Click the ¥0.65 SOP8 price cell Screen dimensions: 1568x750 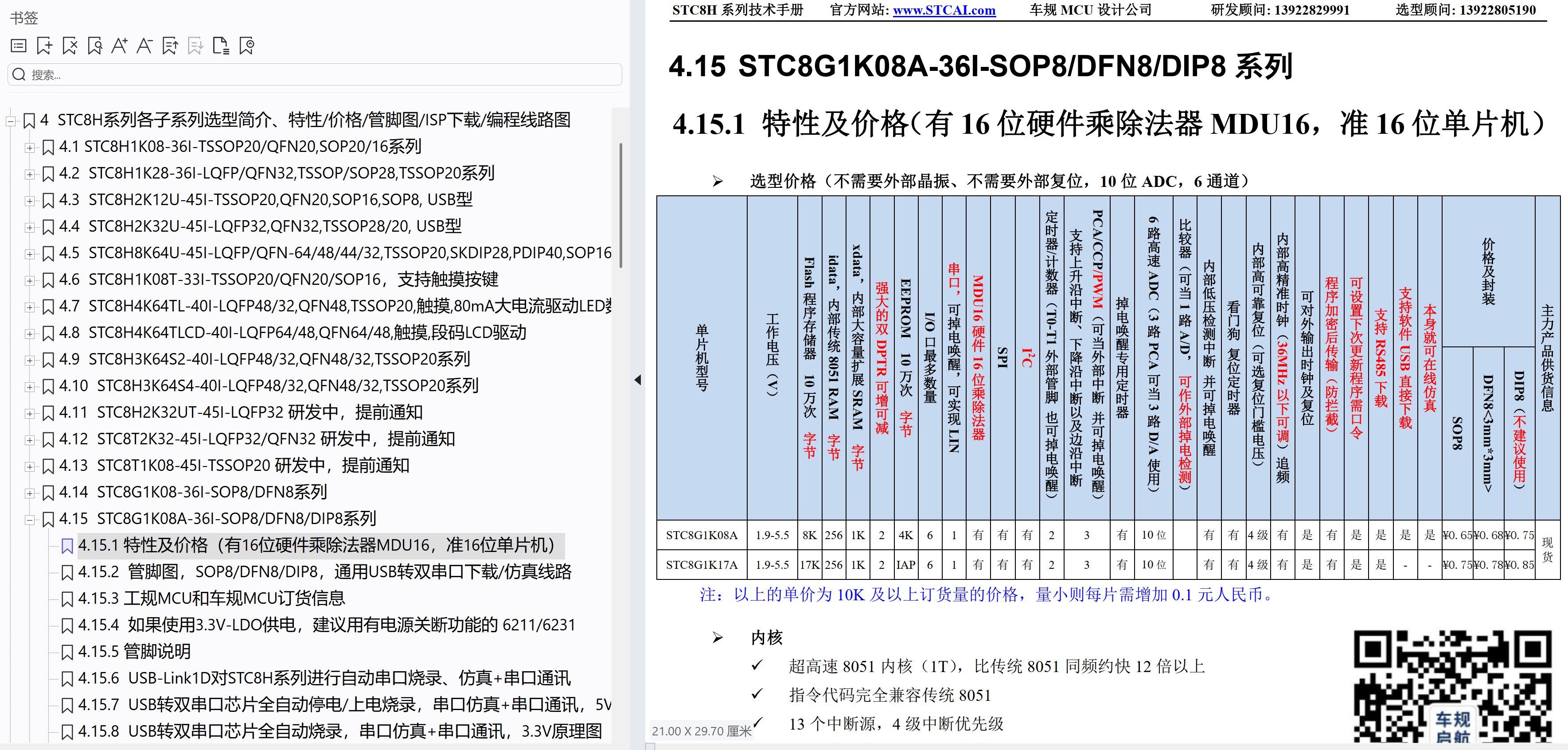pos(1457,535)
